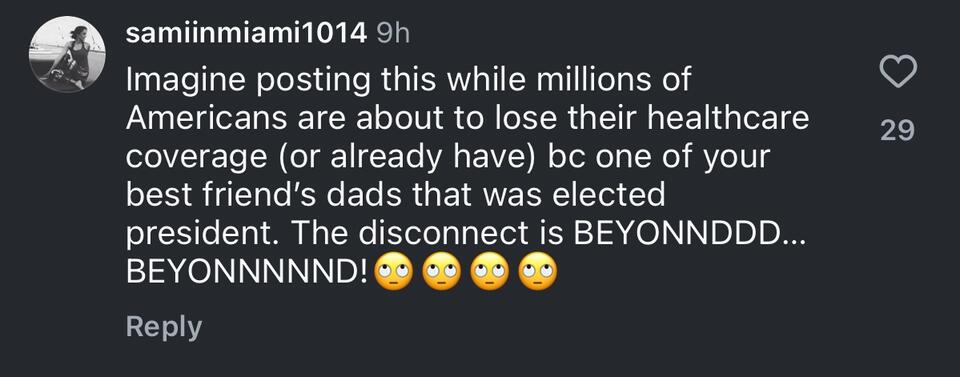Viewport: 960px width, 377px height.
Task: Open the samiinmiami1014 username link
Action: (x=246, y=34)
